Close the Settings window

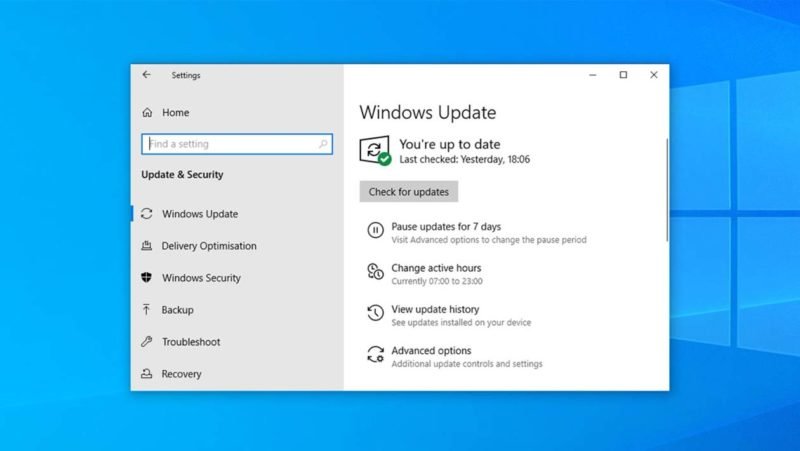coord(654,75)
